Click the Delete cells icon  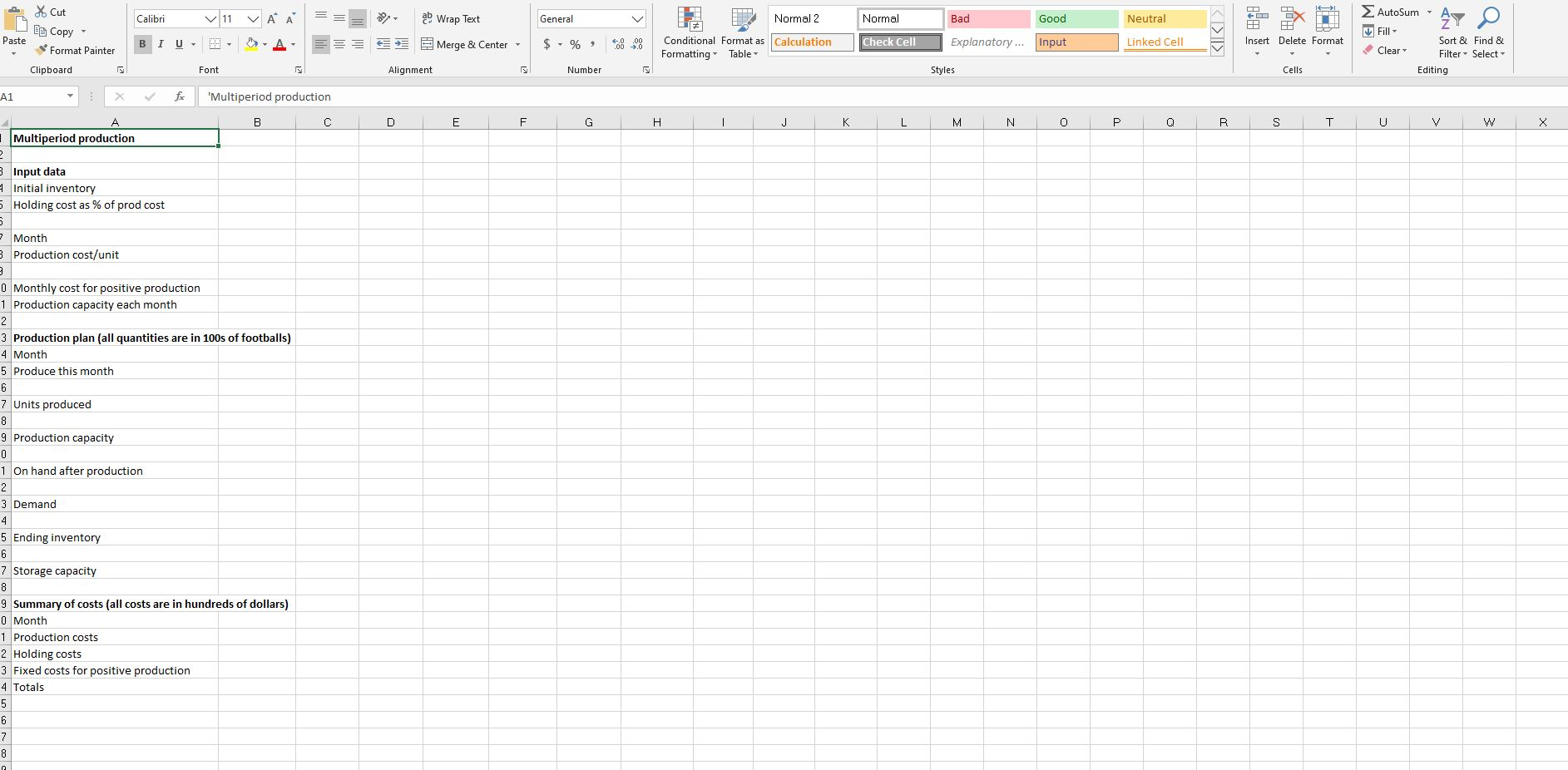(1292, 19)
